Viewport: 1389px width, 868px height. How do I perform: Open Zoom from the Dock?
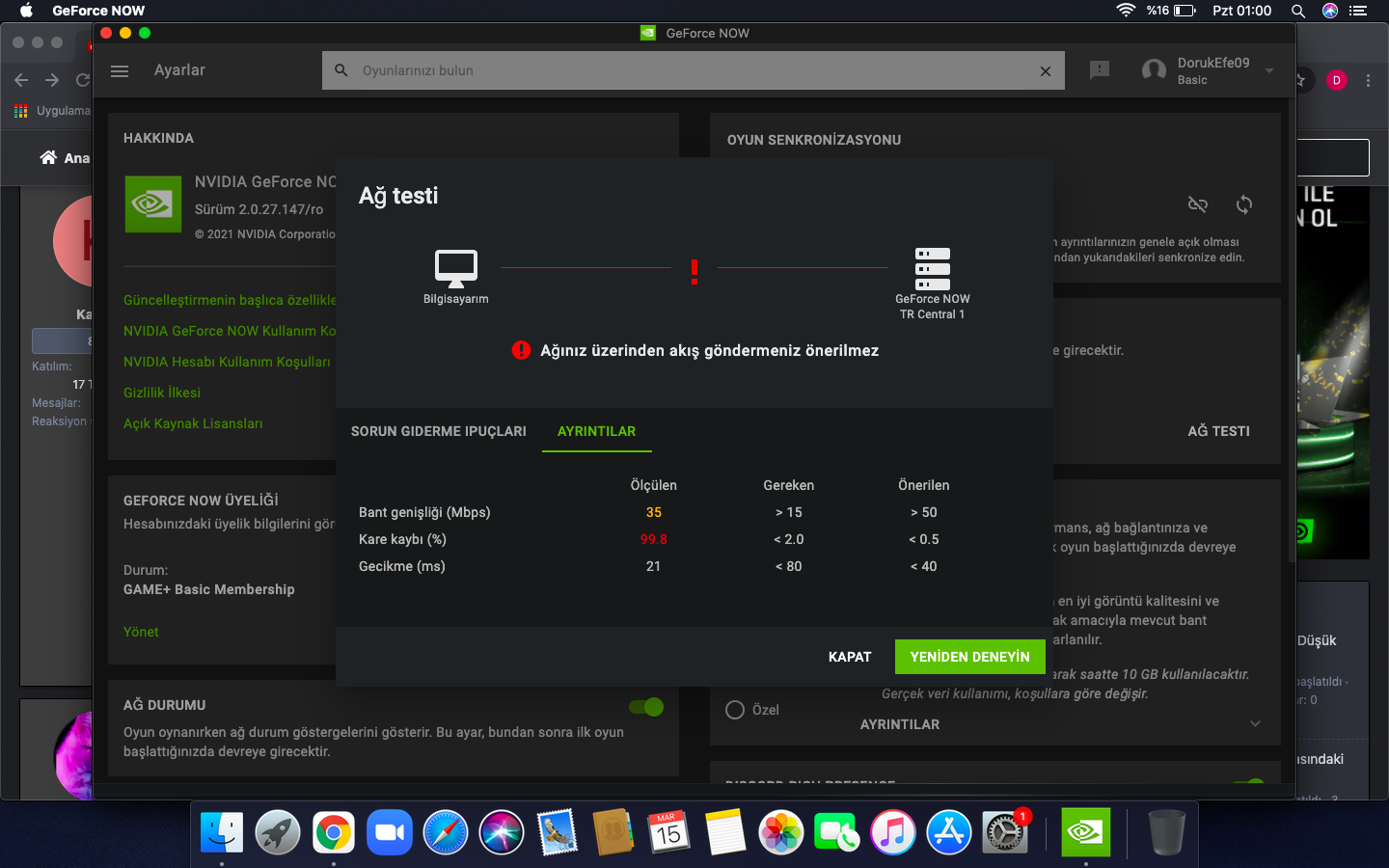point(390,831)
